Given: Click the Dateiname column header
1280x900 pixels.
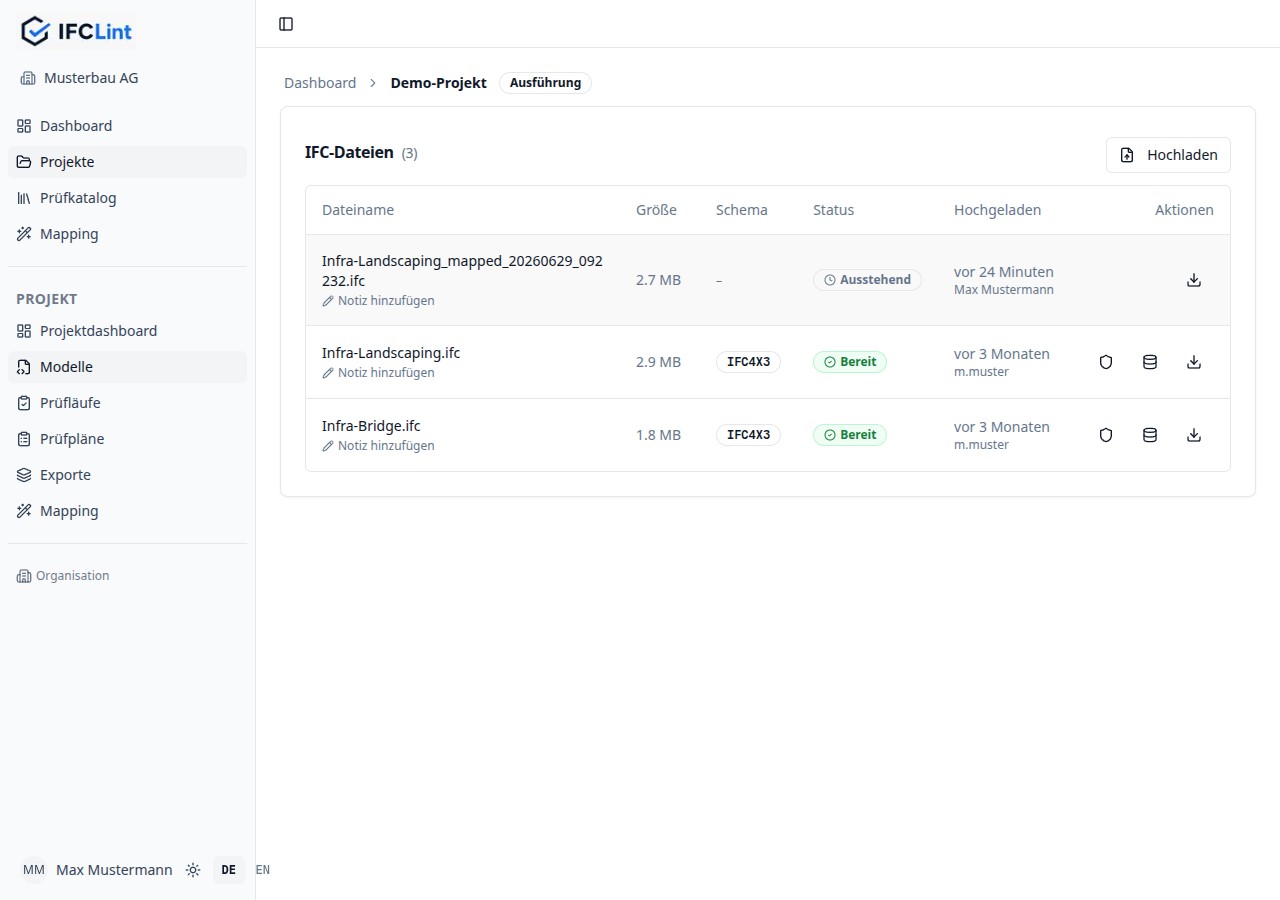Looking at the screenshot, I should point(358,210).
